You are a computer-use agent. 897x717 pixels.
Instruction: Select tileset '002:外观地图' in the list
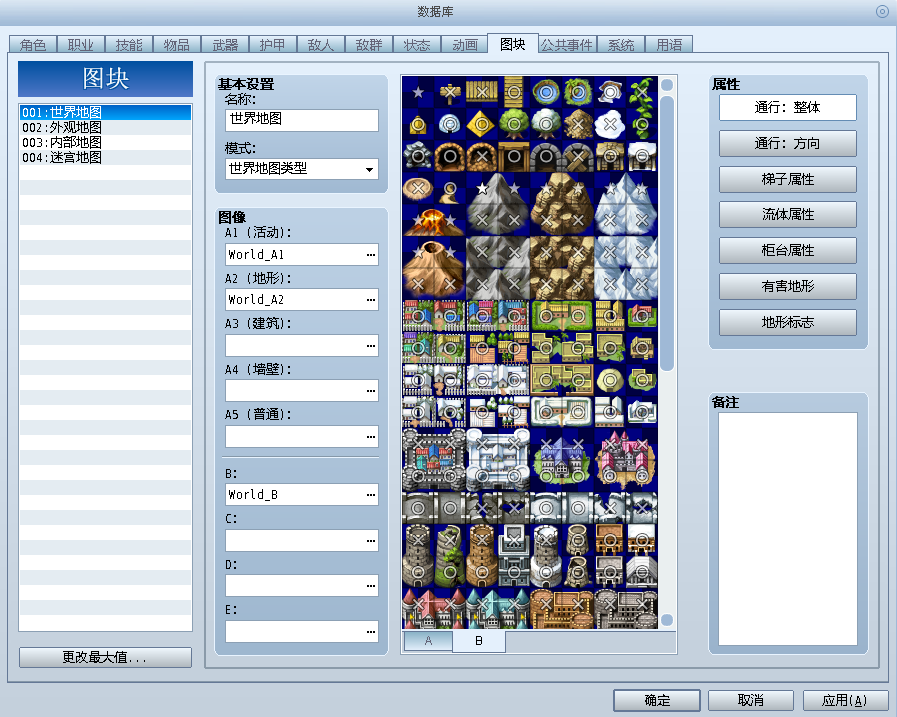pos(105,128)
